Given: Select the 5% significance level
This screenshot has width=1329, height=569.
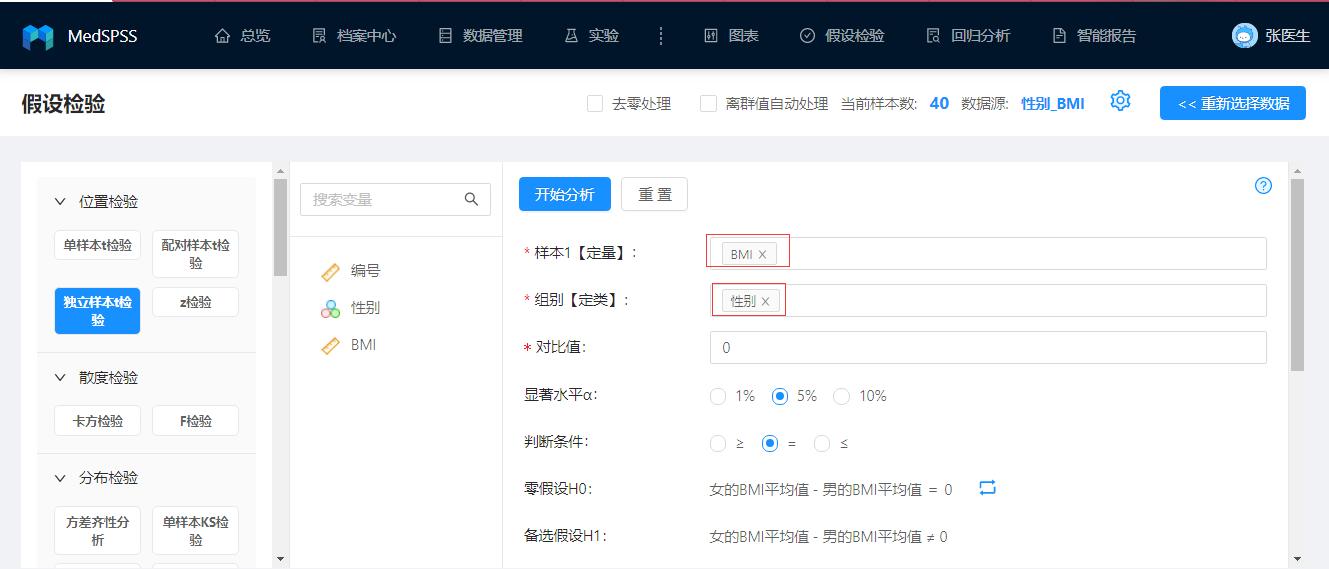Looking at the screenshot, I should tap(780, 396).
